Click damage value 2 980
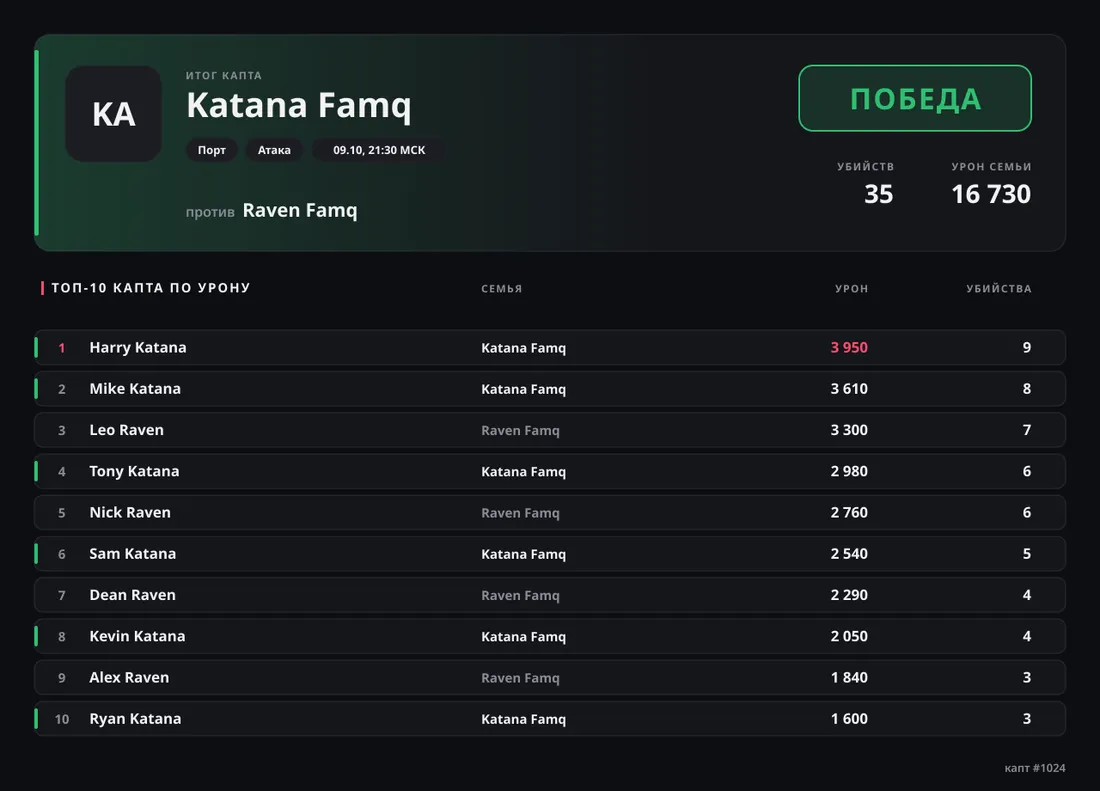Image resolution: width=1100 pixels, height=791 pixels. [x=849, y=472]
